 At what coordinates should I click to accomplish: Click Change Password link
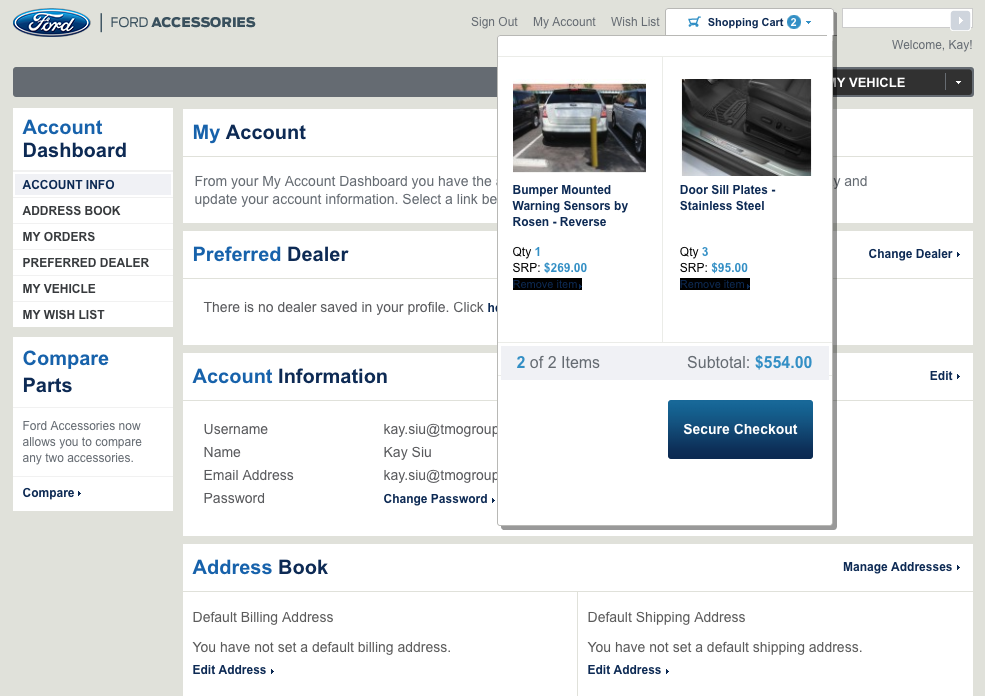tap(439, 499)
